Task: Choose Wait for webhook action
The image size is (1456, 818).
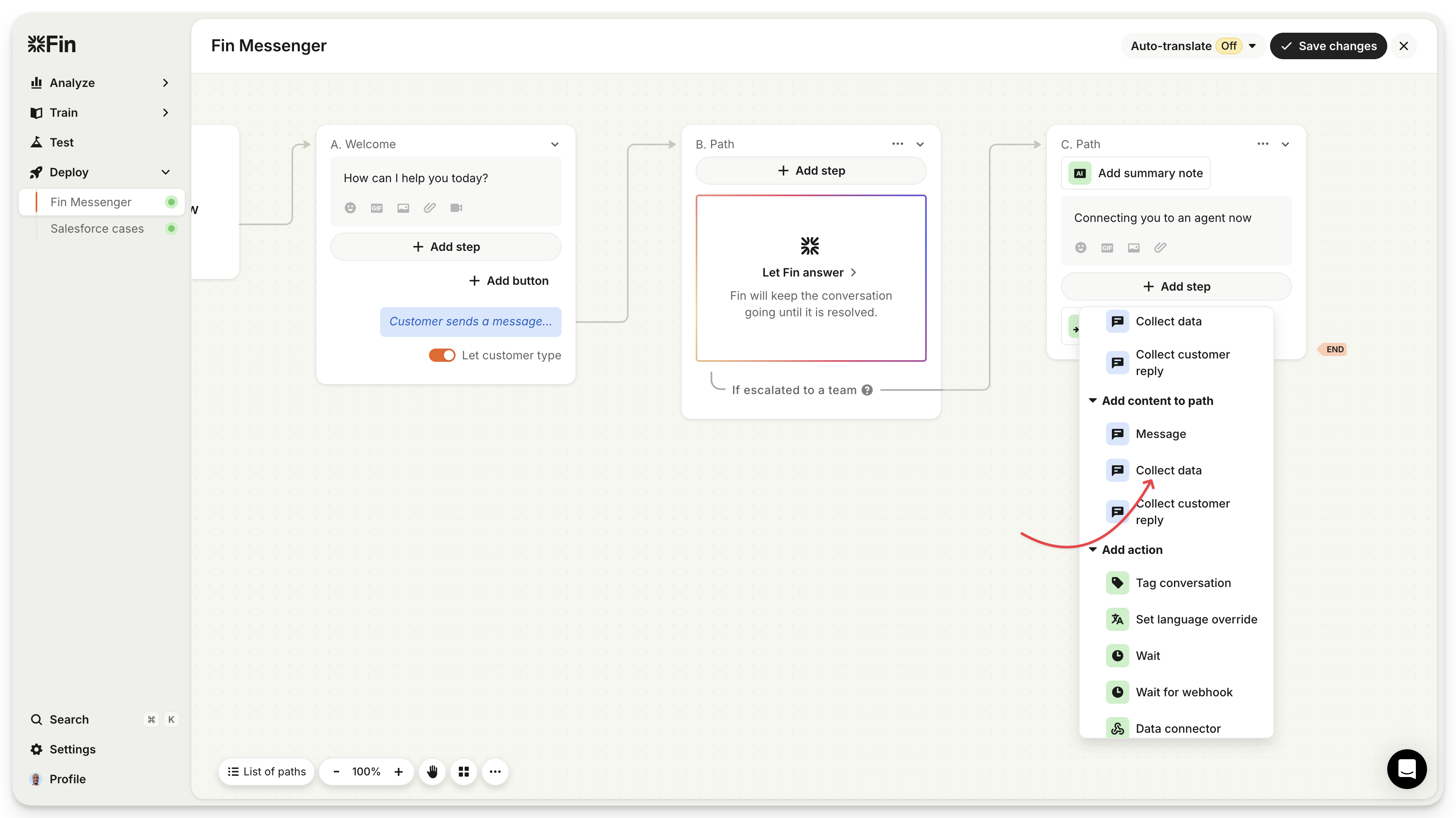Action: (1184, 692)
